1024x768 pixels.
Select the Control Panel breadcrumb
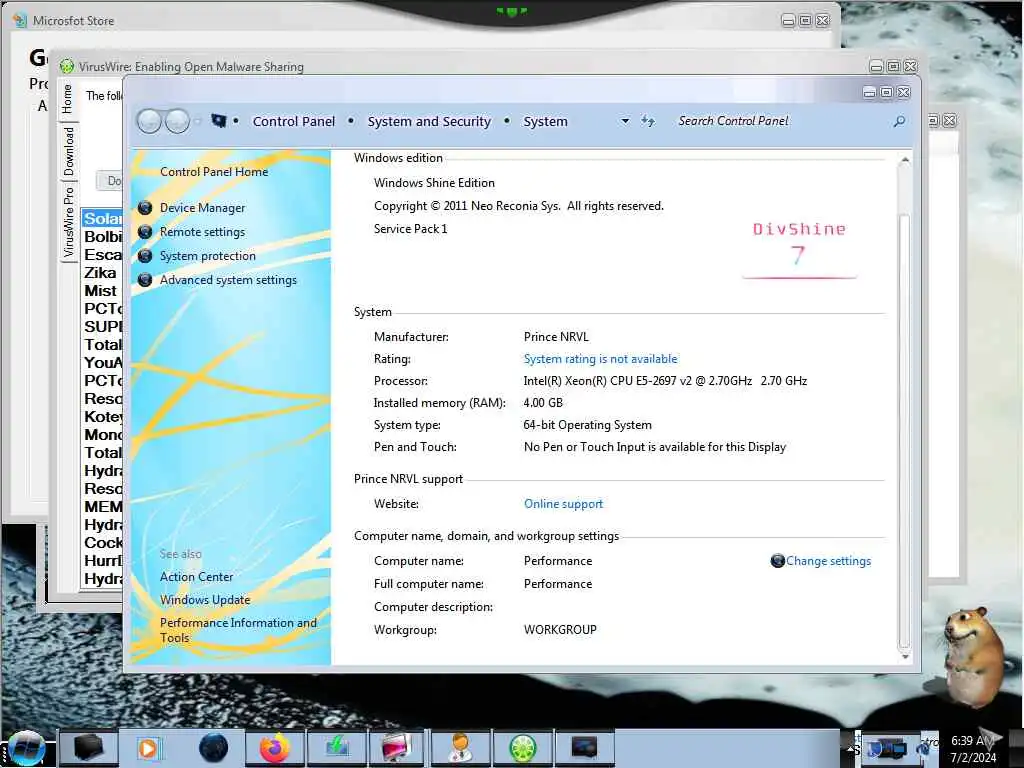click(293, 121)
